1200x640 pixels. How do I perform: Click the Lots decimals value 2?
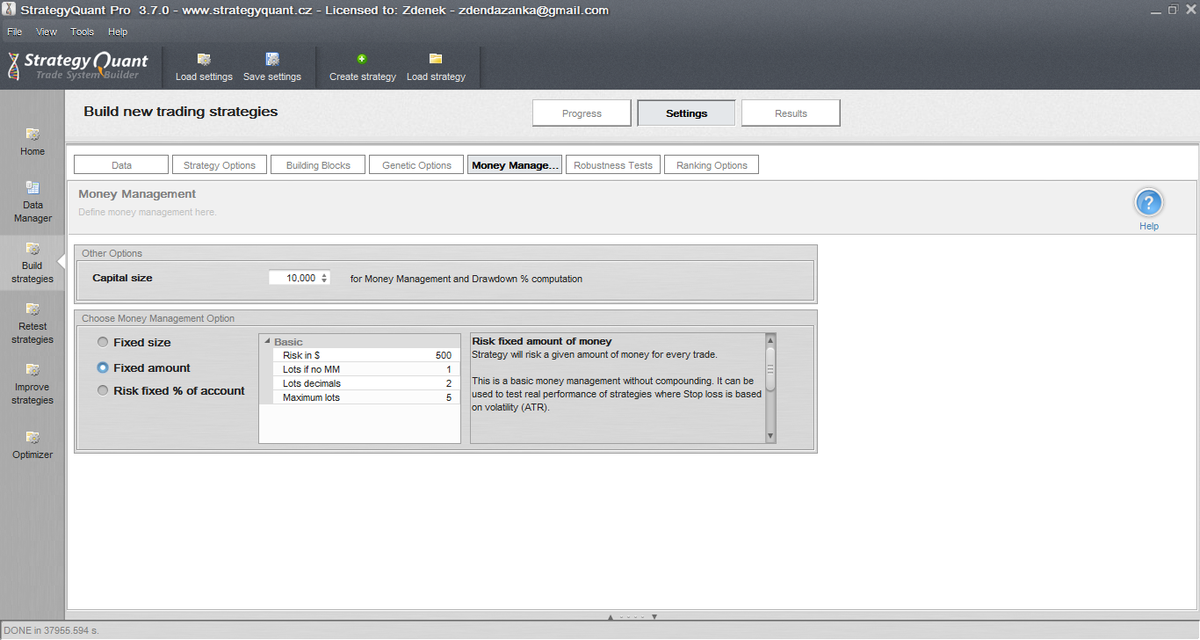coord(449,383)
